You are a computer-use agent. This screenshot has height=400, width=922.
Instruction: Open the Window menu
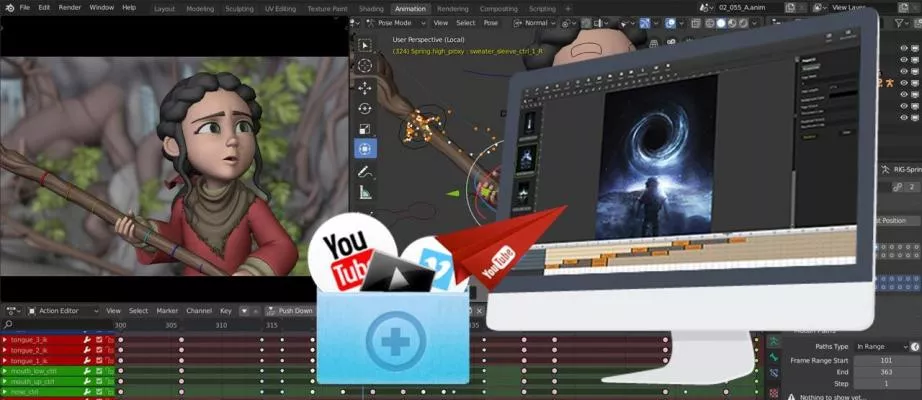[102, 8]
